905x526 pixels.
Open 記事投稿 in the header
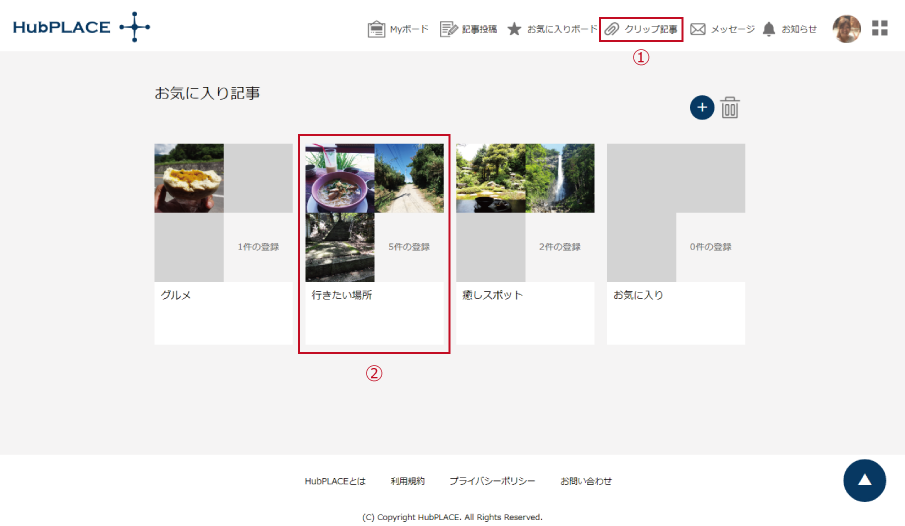(x=468, y=29)
